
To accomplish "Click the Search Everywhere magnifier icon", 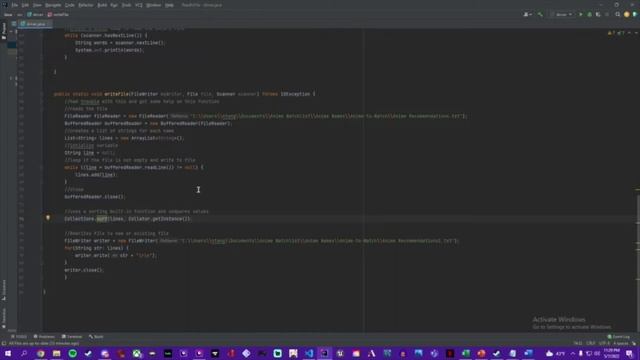I will 618,15.
